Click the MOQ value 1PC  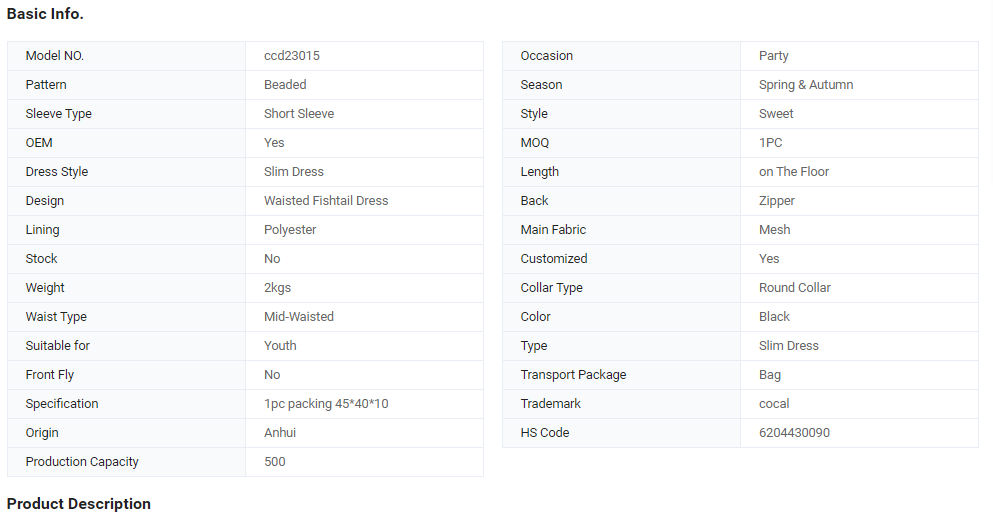tap(770, 143)
